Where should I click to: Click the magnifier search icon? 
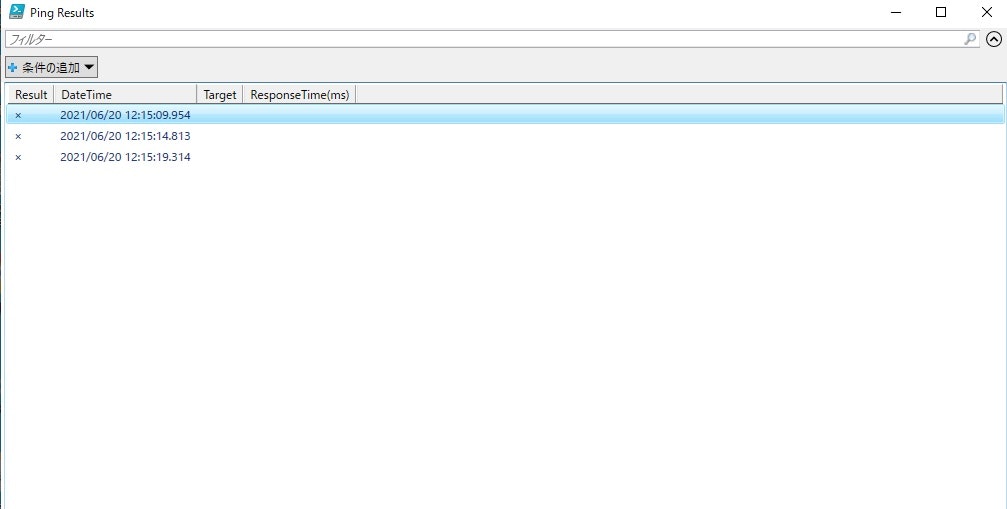970,39
